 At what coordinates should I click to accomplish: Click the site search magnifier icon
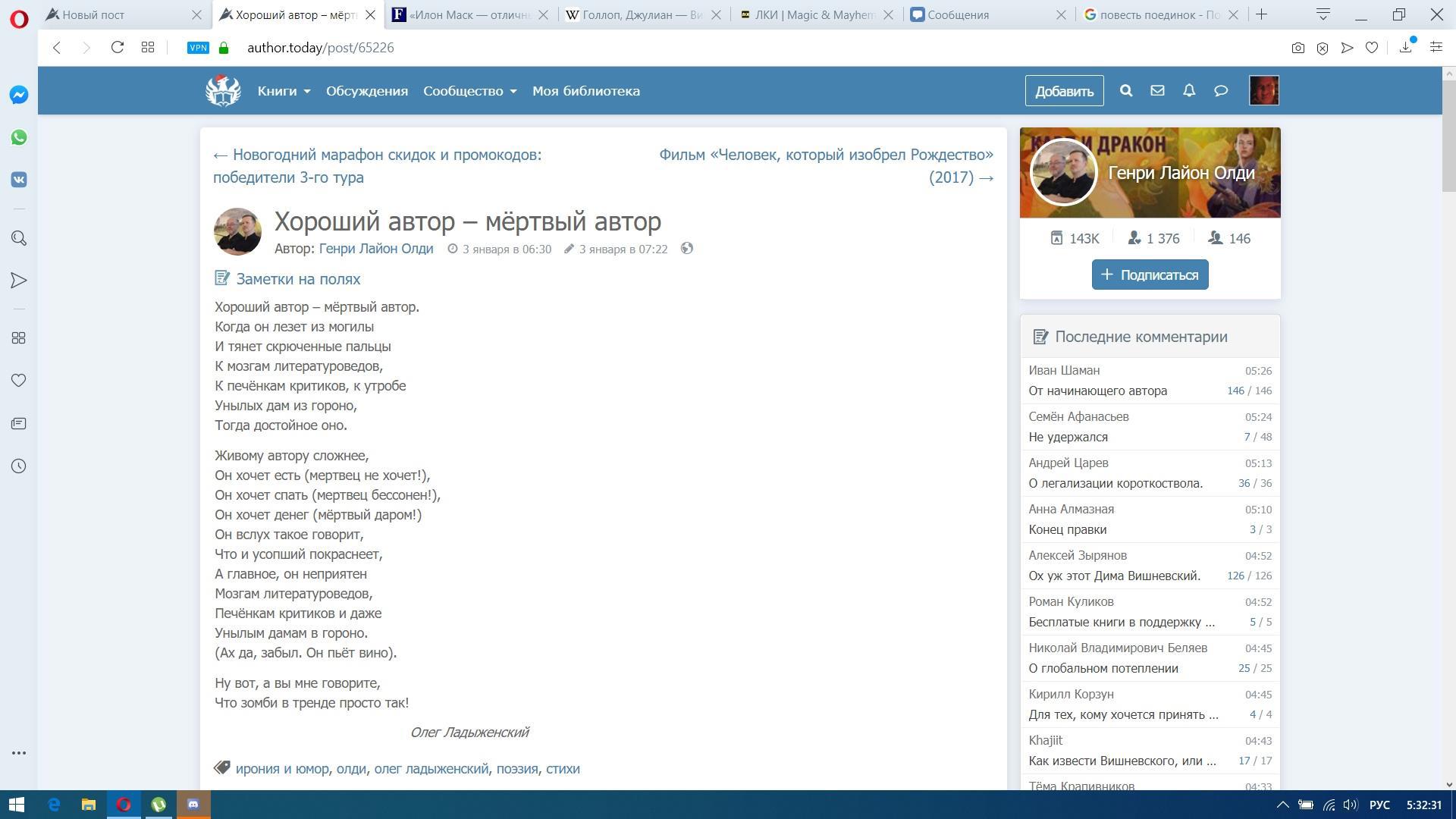pos(1126,91)
